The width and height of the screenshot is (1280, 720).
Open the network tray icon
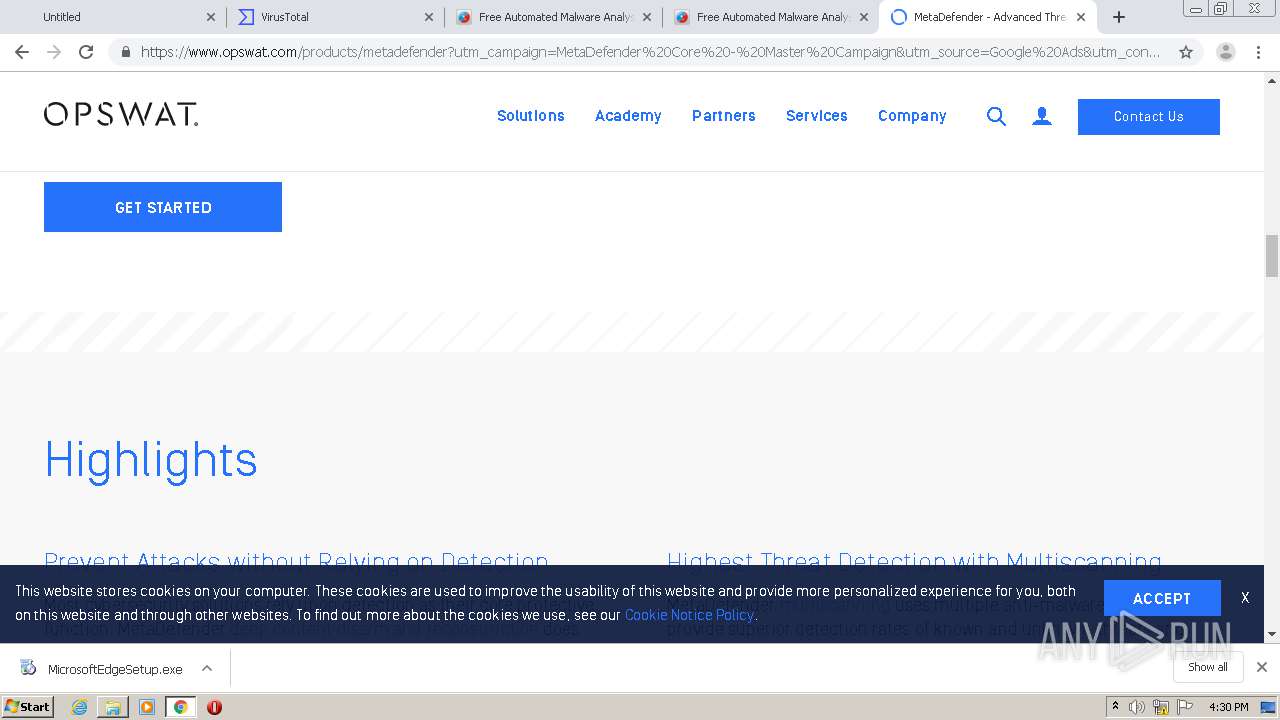(x=1161, y=707)
